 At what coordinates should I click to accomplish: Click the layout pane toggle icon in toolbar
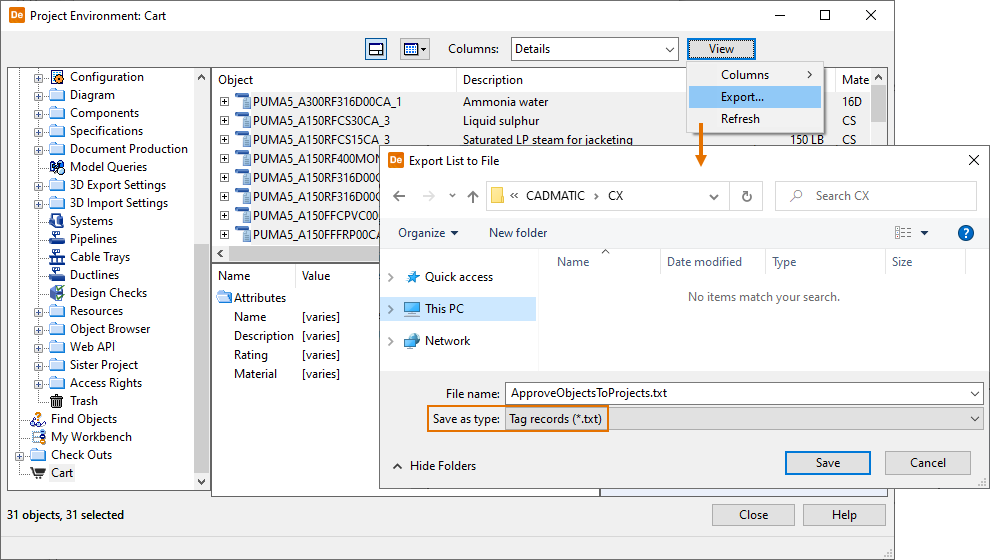[x=376, y=49]
